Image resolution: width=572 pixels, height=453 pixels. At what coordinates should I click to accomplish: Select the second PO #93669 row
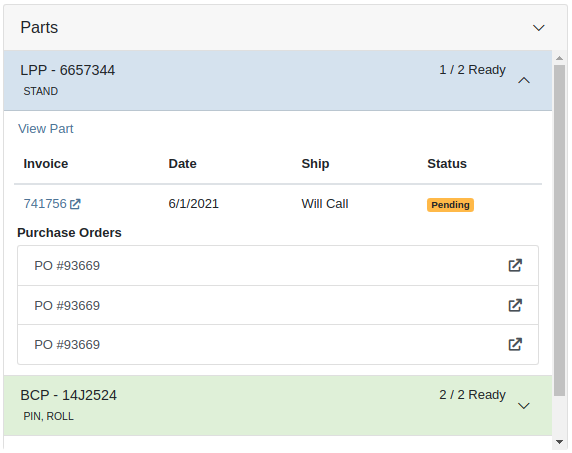[278, 305]
